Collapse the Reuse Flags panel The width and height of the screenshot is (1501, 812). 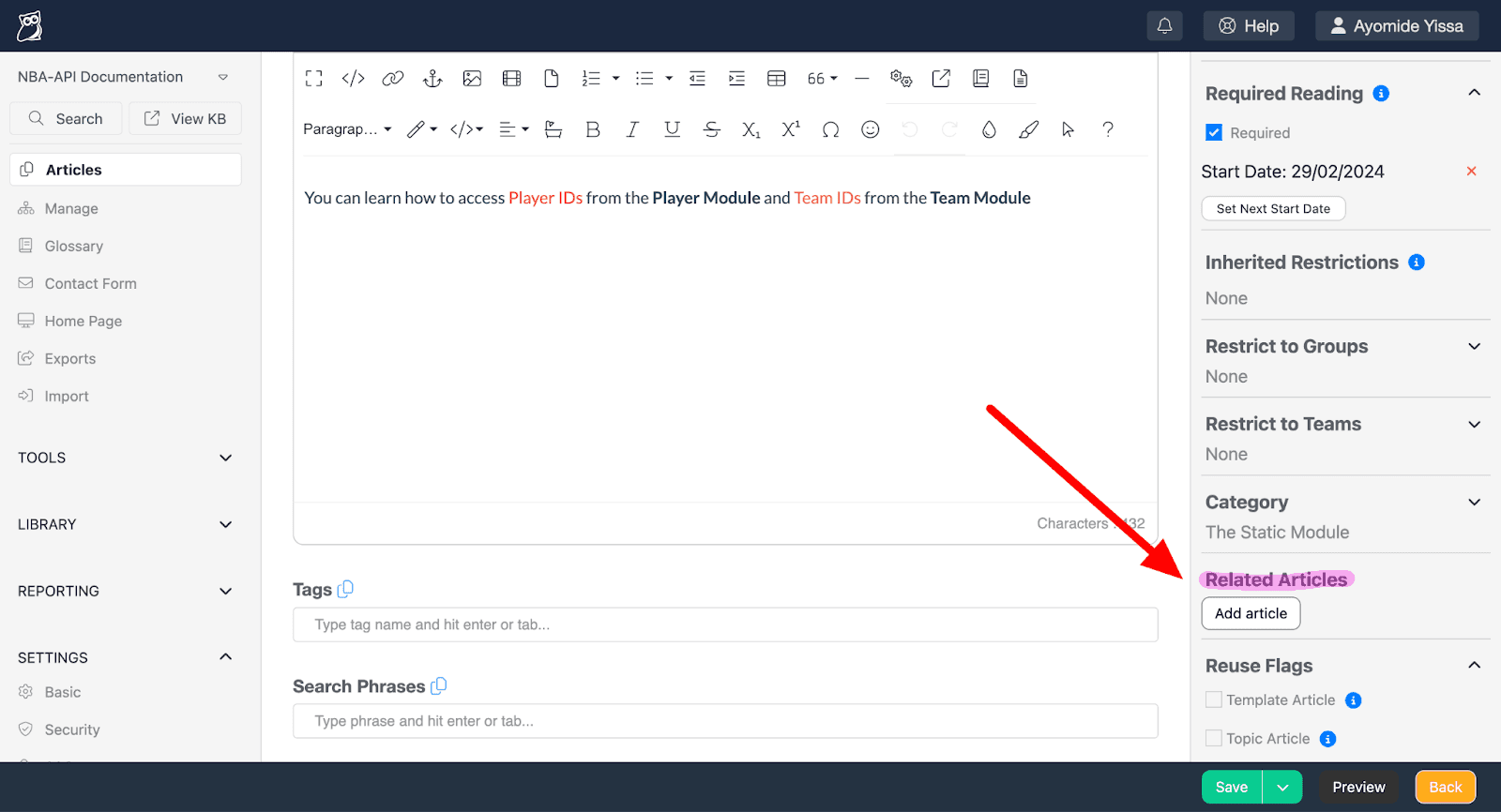(x=1474, y=666)
